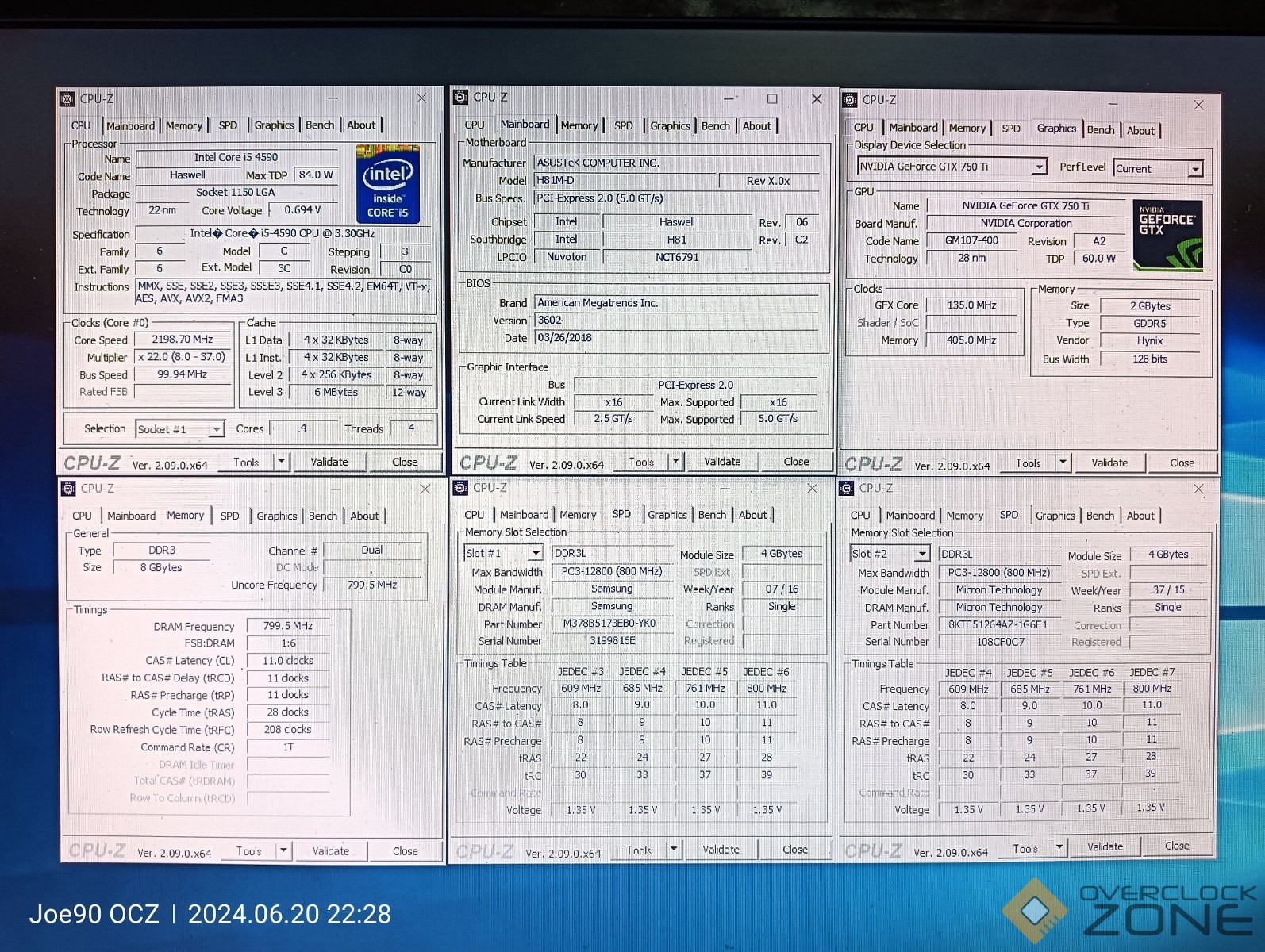
Task: Click the CPU-Z title icon of Slot #1 SPD window
Action: tap(461, 488)
